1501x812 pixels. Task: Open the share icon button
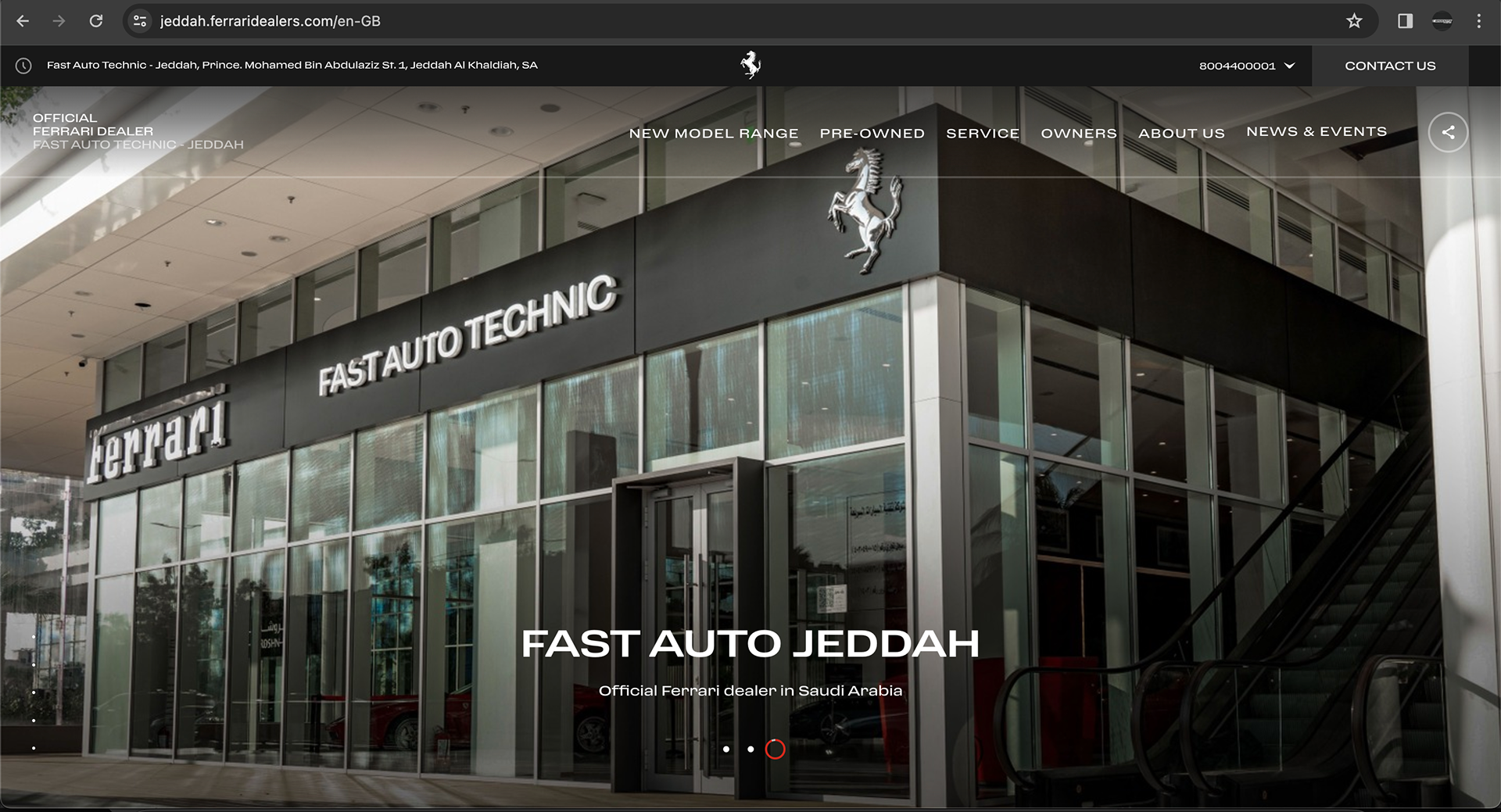[1448, 132]
